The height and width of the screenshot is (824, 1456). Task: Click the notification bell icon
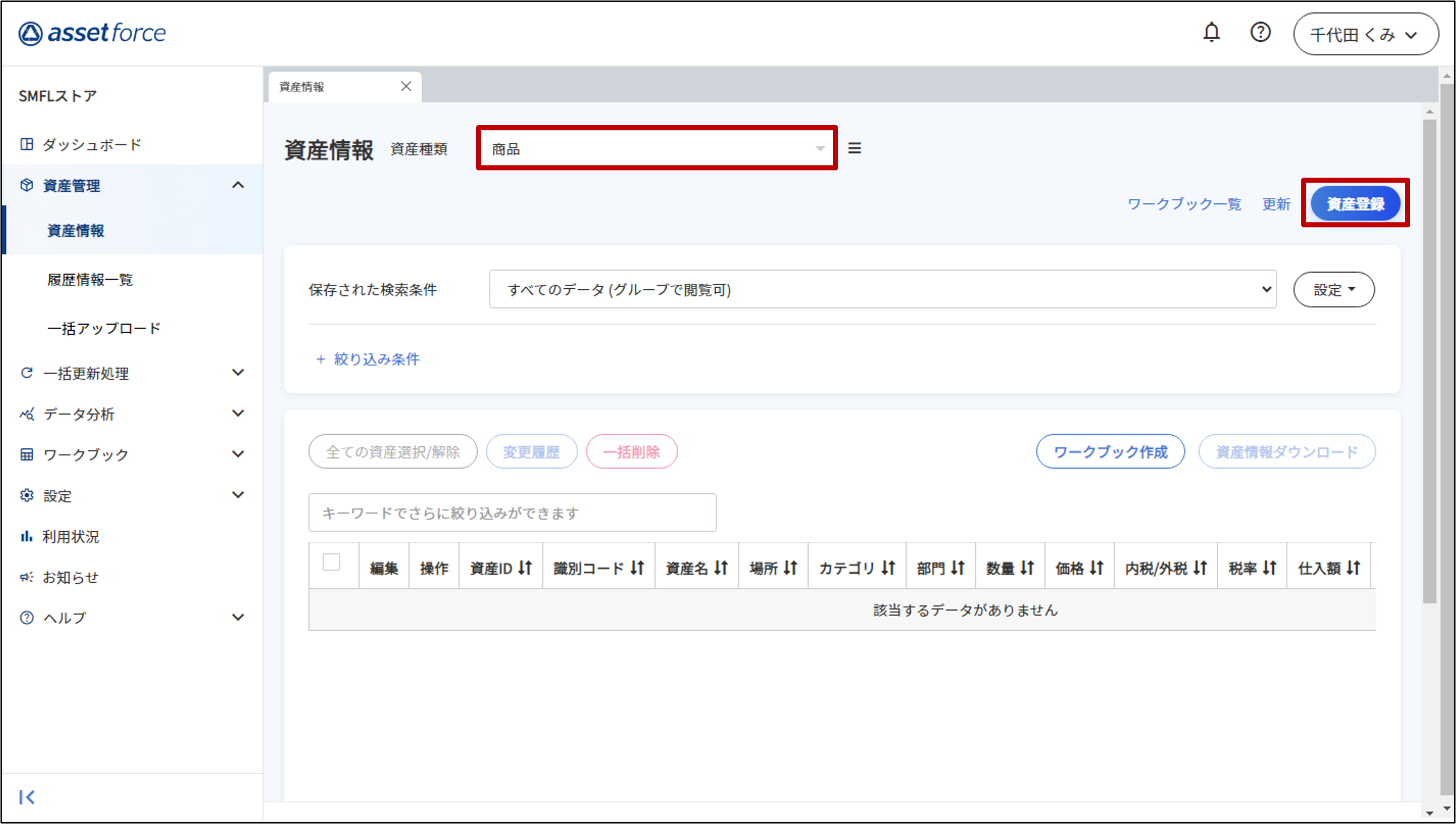tap(1211, 32)
